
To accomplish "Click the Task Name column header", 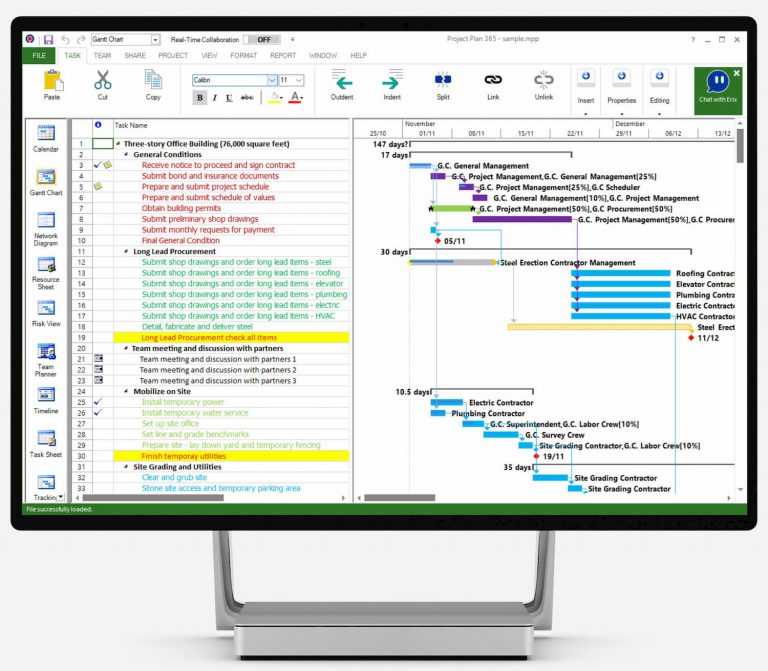I will click(231, 125).
